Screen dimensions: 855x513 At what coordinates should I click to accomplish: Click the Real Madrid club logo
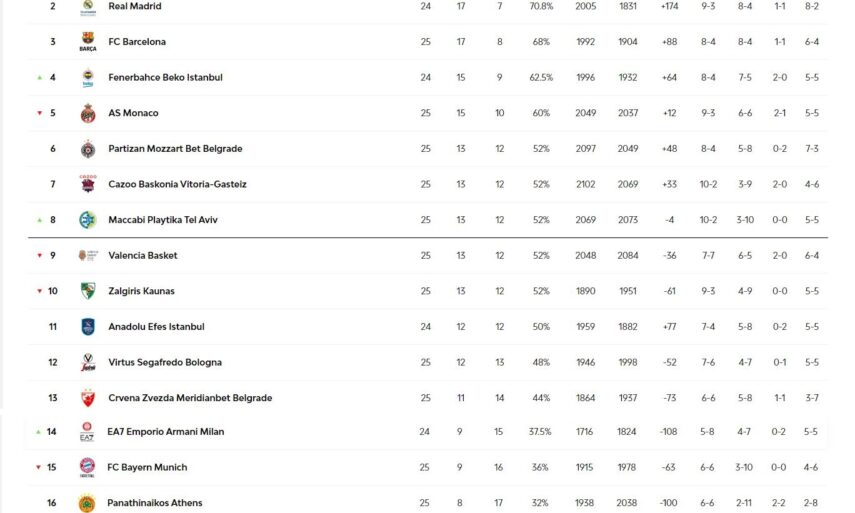87,7
